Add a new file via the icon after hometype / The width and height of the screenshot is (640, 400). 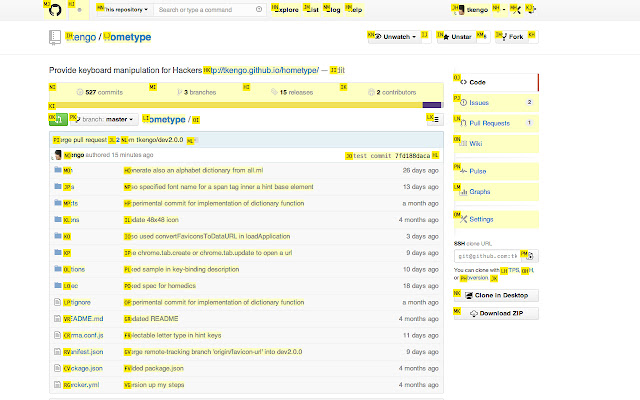coord(196,120)
